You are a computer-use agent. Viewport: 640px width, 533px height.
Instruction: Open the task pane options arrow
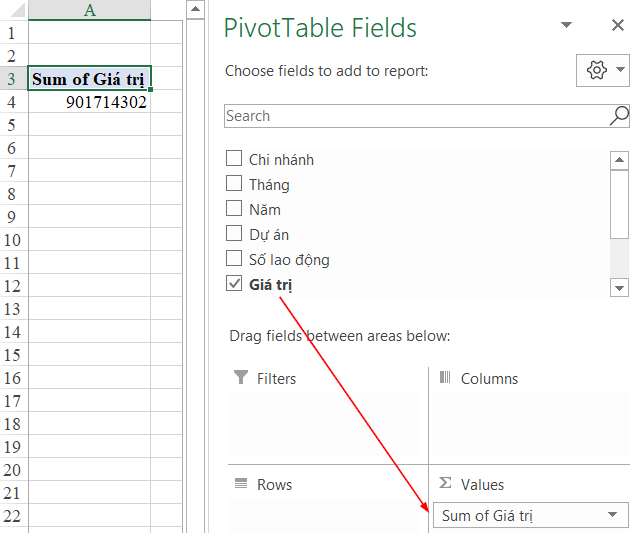[x=566, y=25]
